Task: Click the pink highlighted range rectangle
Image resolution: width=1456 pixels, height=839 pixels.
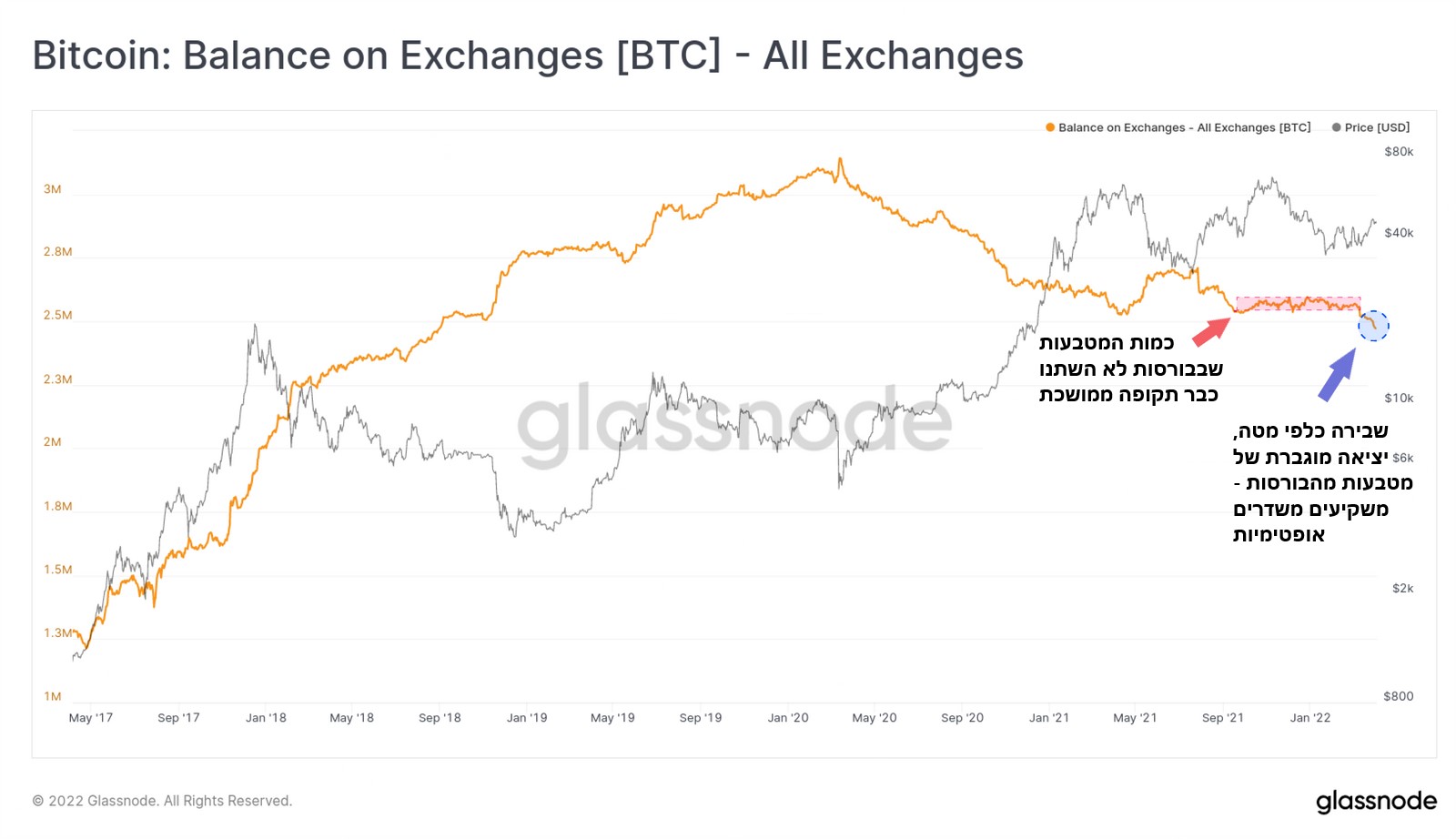Action: pos(1299,304)
